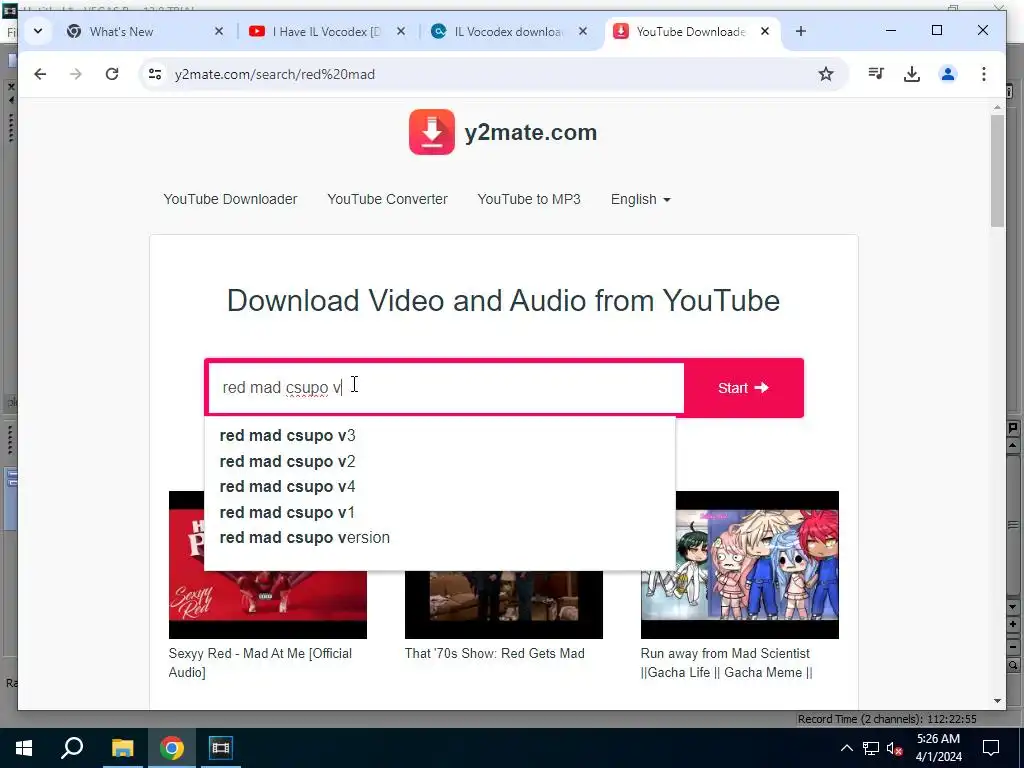The image size is (1024, 768).
Task: Switch to IL Vocodex download tab
Action: point(507,31)
